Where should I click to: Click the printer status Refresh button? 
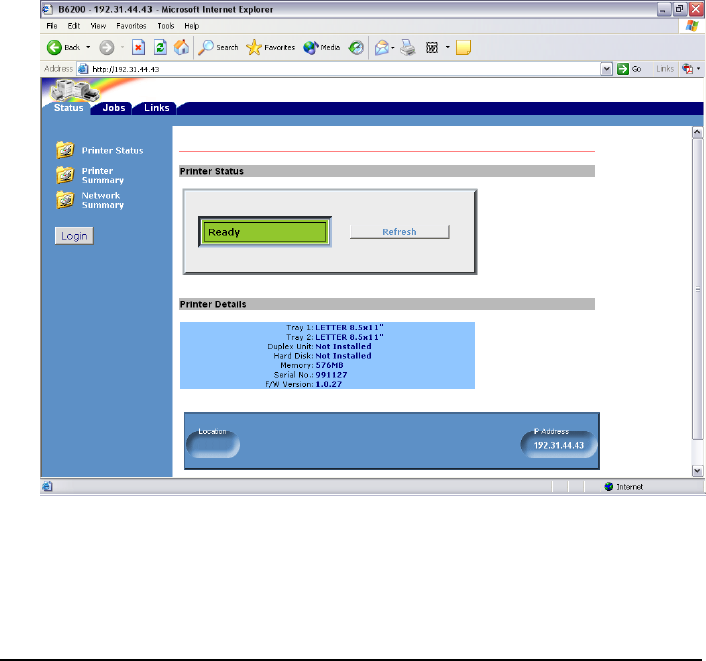point(399,232)
